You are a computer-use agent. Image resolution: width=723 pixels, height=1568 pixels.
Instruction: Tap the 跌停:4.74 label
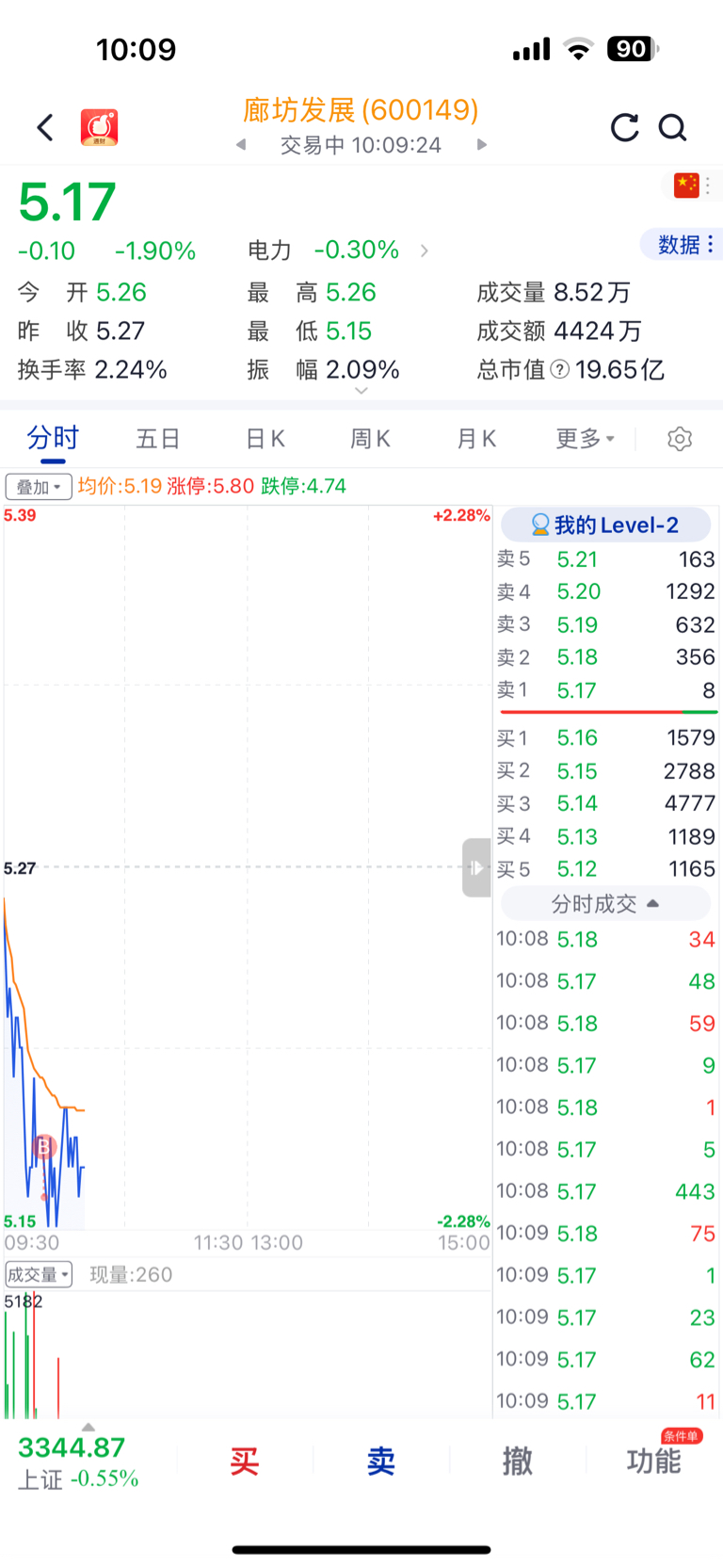(303, 486)
